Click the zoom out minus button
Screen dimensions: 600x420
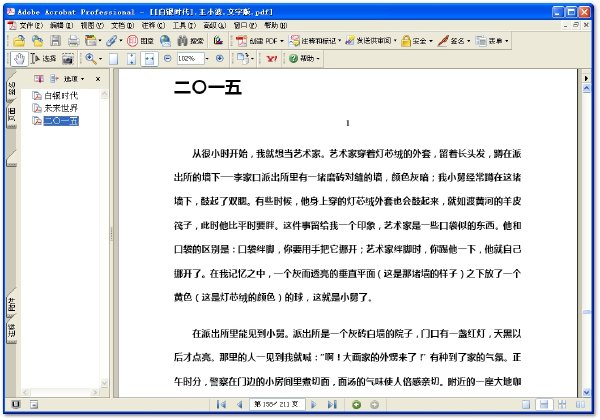[167, 59]
